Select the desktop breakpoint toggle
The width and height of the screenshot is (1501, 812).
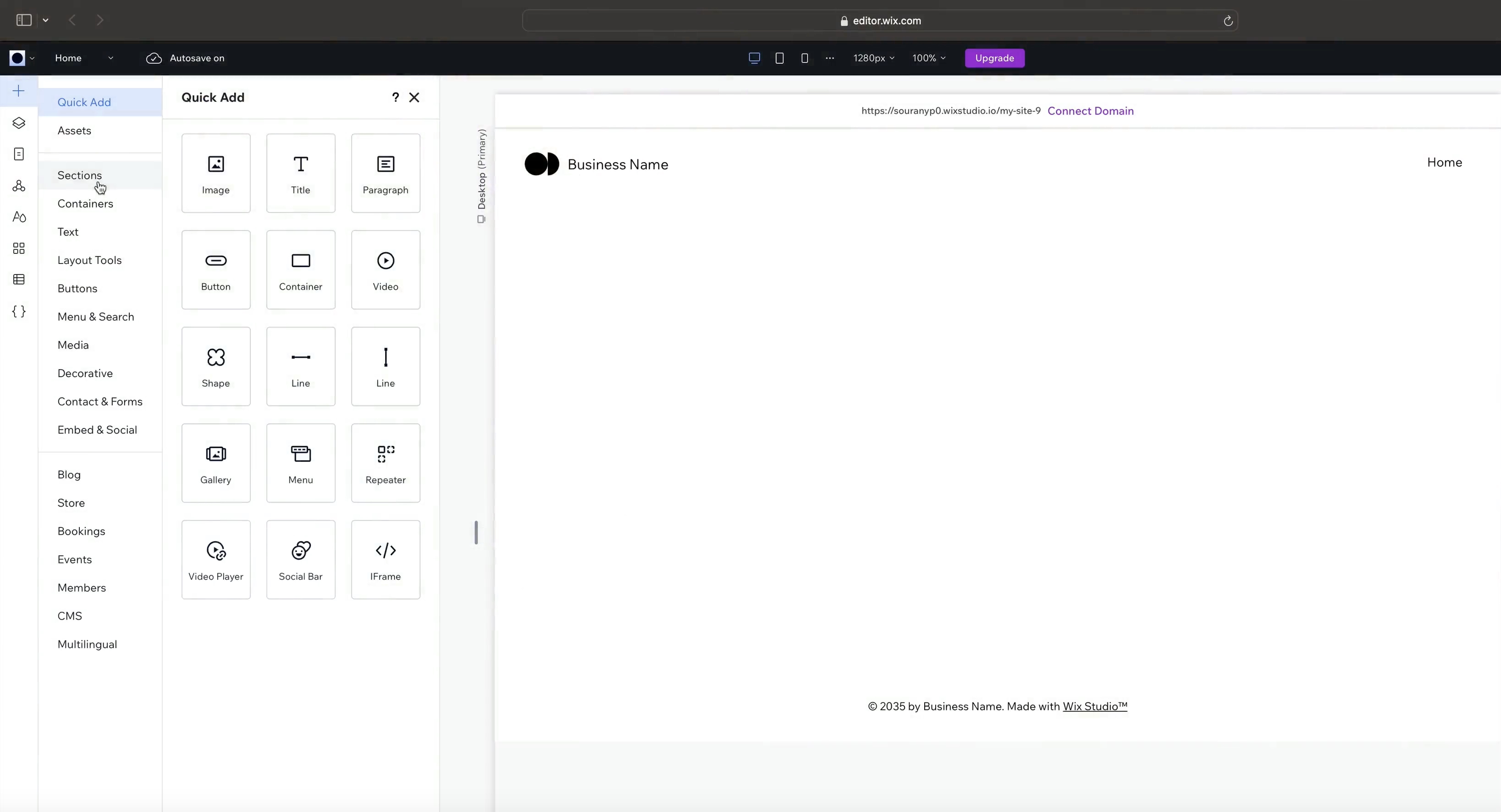coord(753,58)
